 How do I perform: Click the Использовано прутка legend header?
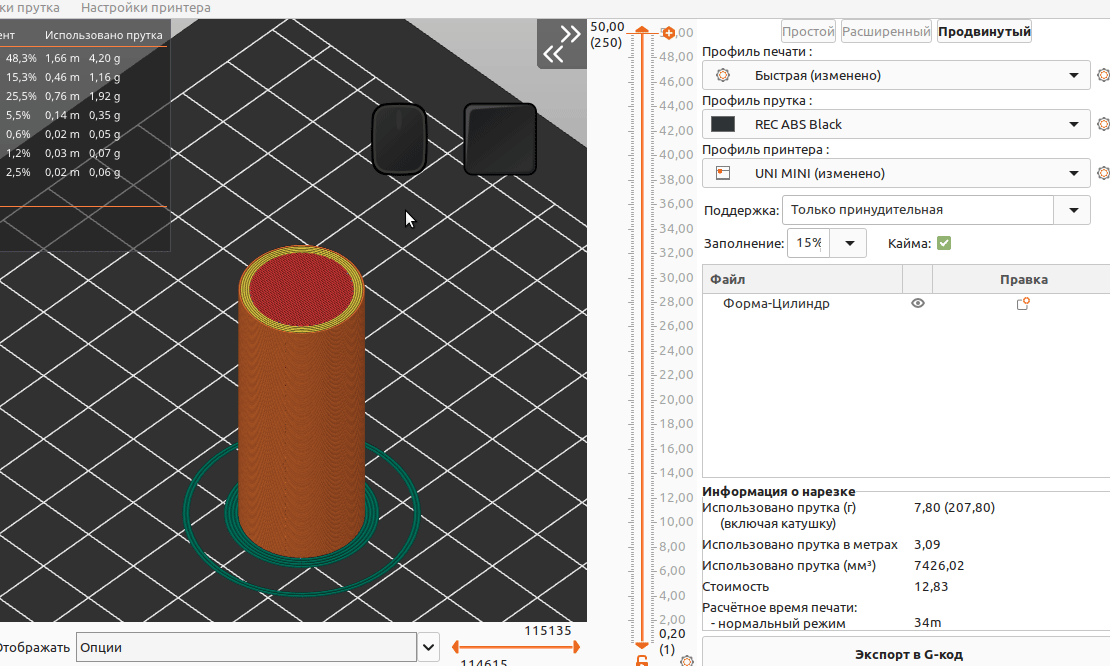(x=103, y=35)
